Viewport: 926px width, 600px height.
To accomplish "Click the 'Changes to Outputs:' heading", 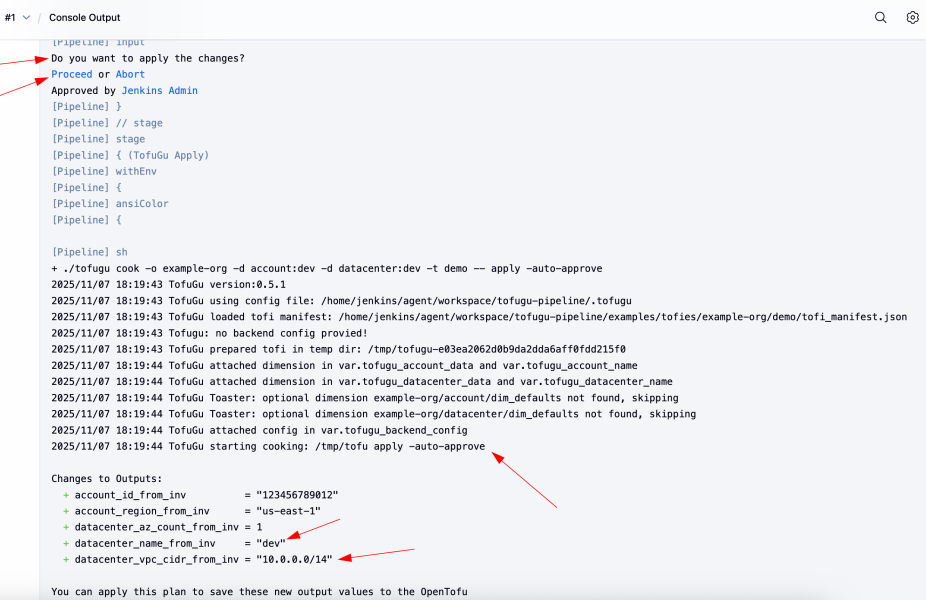I will pos(106,479).
